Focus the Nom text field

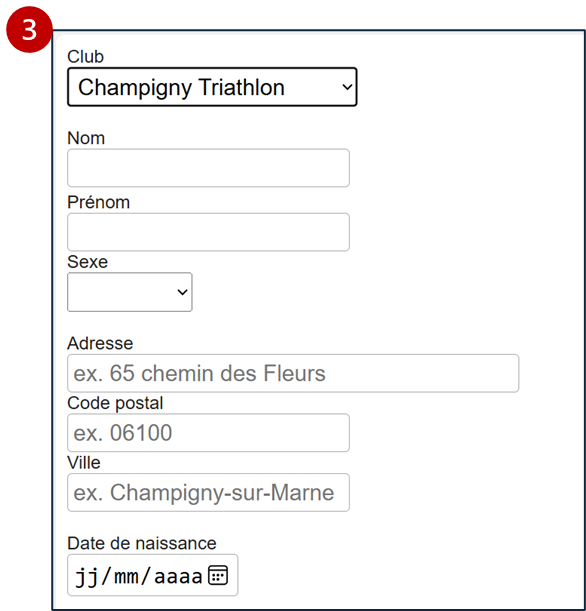[208, 168]
